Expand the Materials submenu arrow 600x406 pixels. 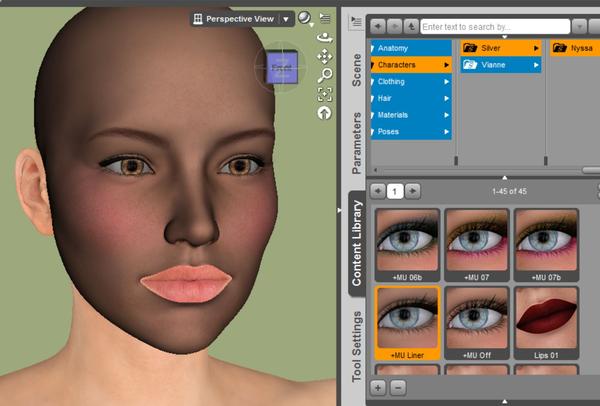[x=446, y=115]
